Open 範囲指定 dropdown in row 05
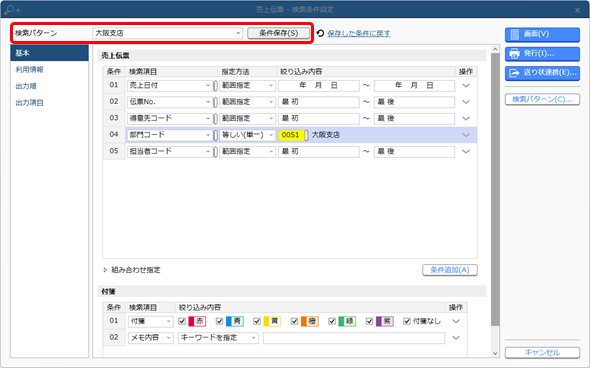This screenshot has height=368, width=590. tap(247, 152)
